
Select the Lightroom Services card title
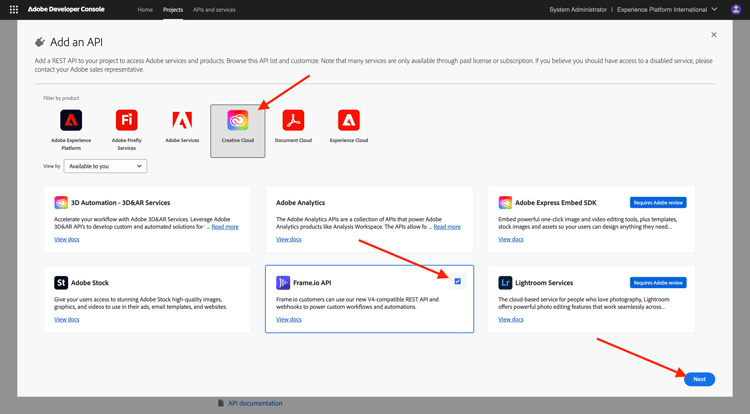tap(544, 283)
